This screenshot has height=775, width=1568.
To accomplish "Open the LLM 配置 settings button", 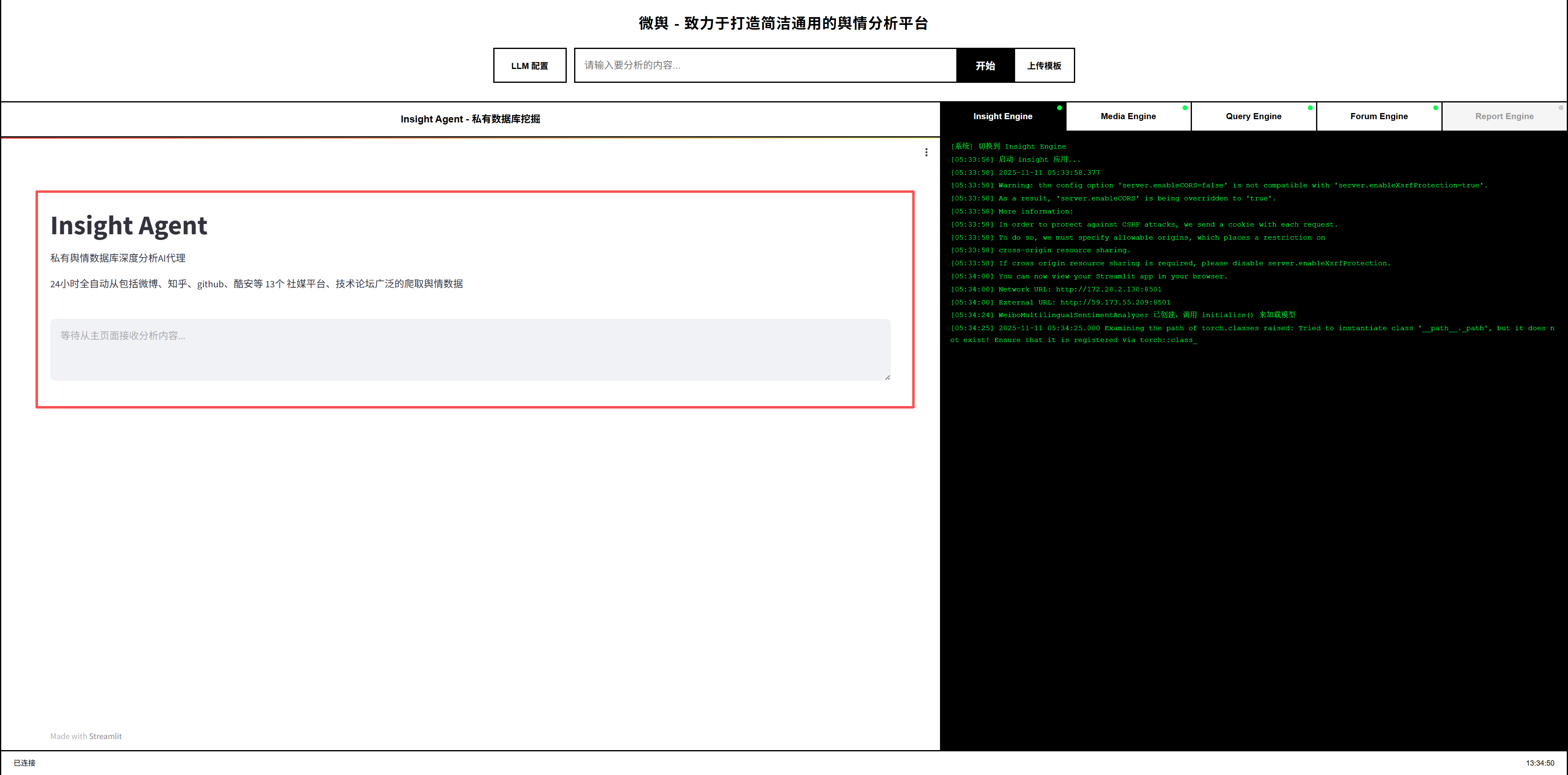I will [530, 65].
